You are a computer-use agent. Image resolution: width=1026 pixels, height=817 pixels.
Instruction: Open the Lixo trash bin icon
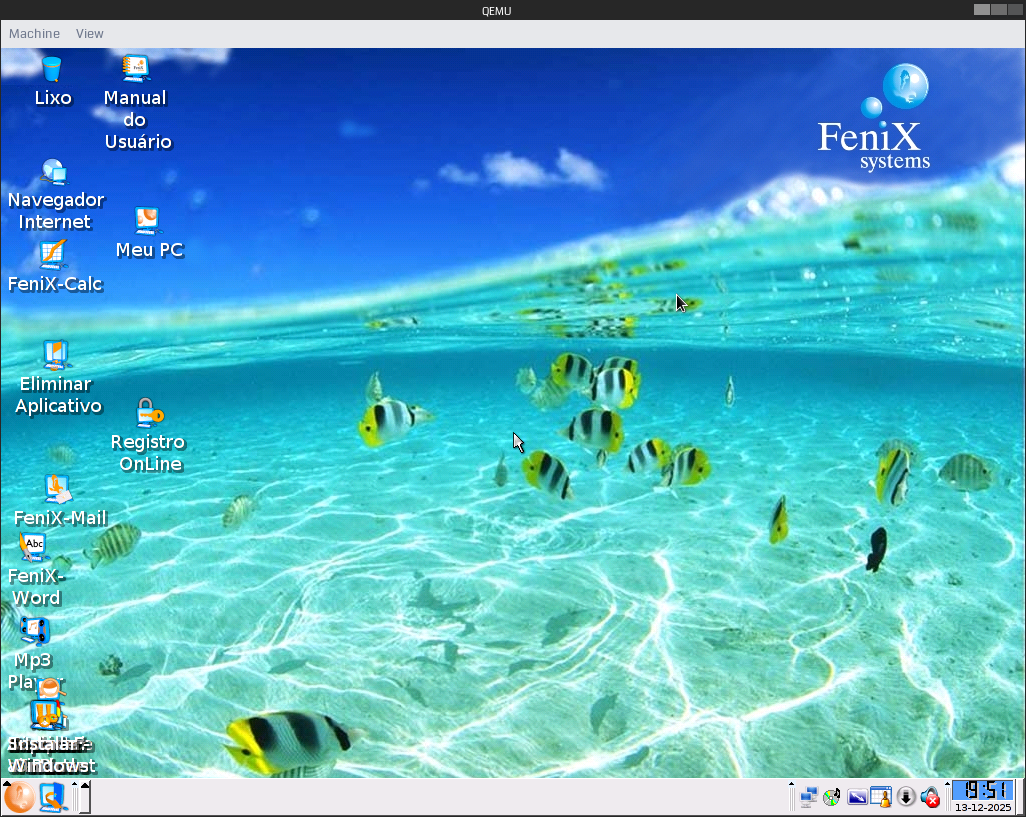(x=52, y=70)
